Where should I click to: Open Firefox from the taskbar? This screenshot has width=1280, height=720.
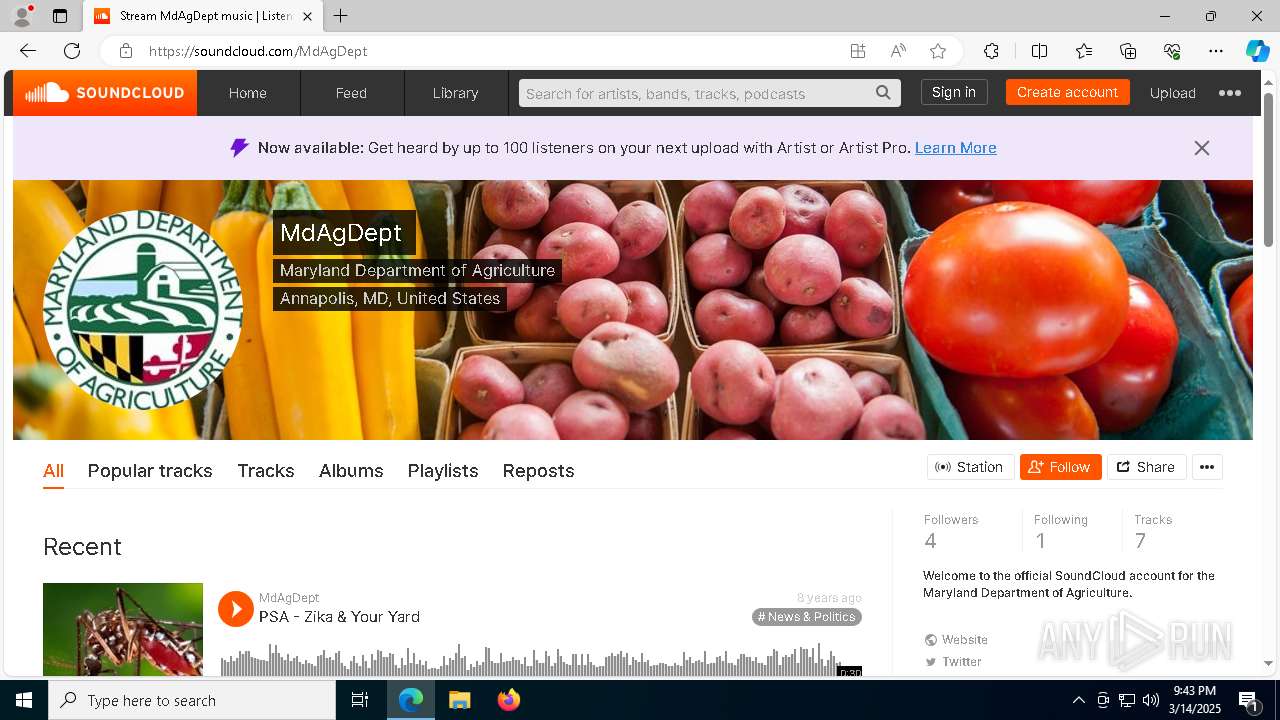pos(508,700)
